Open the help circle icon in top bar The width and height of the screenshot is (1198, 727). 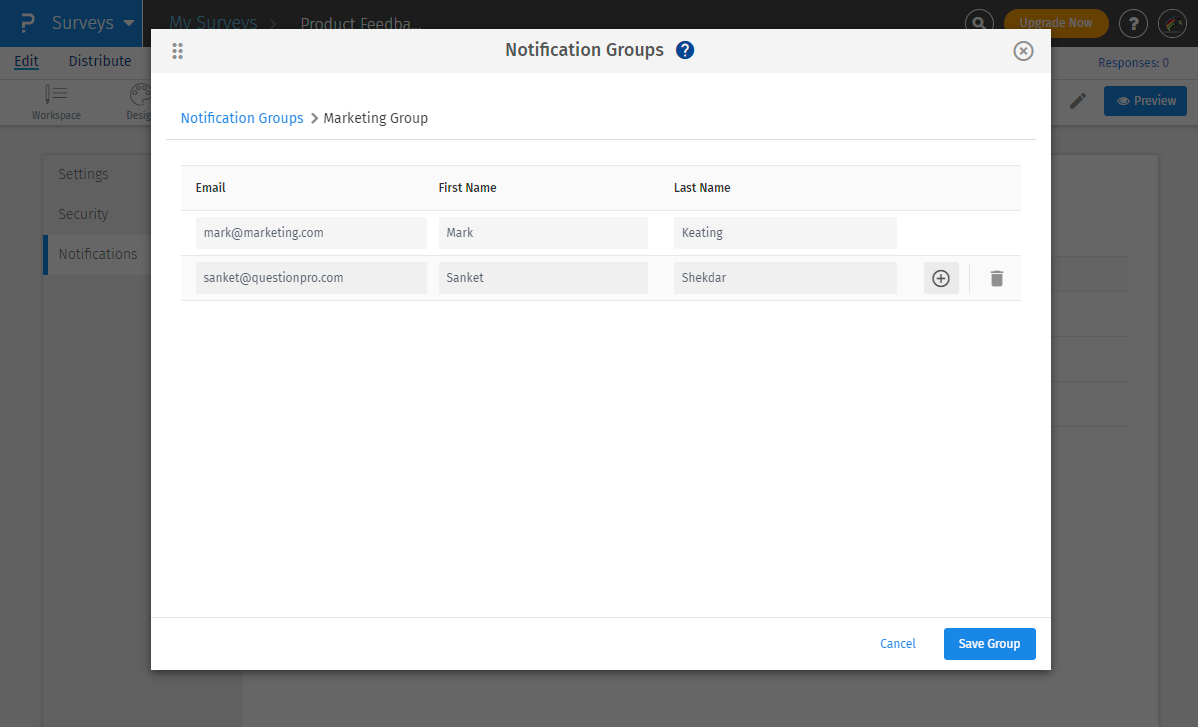click(1133, 22)
